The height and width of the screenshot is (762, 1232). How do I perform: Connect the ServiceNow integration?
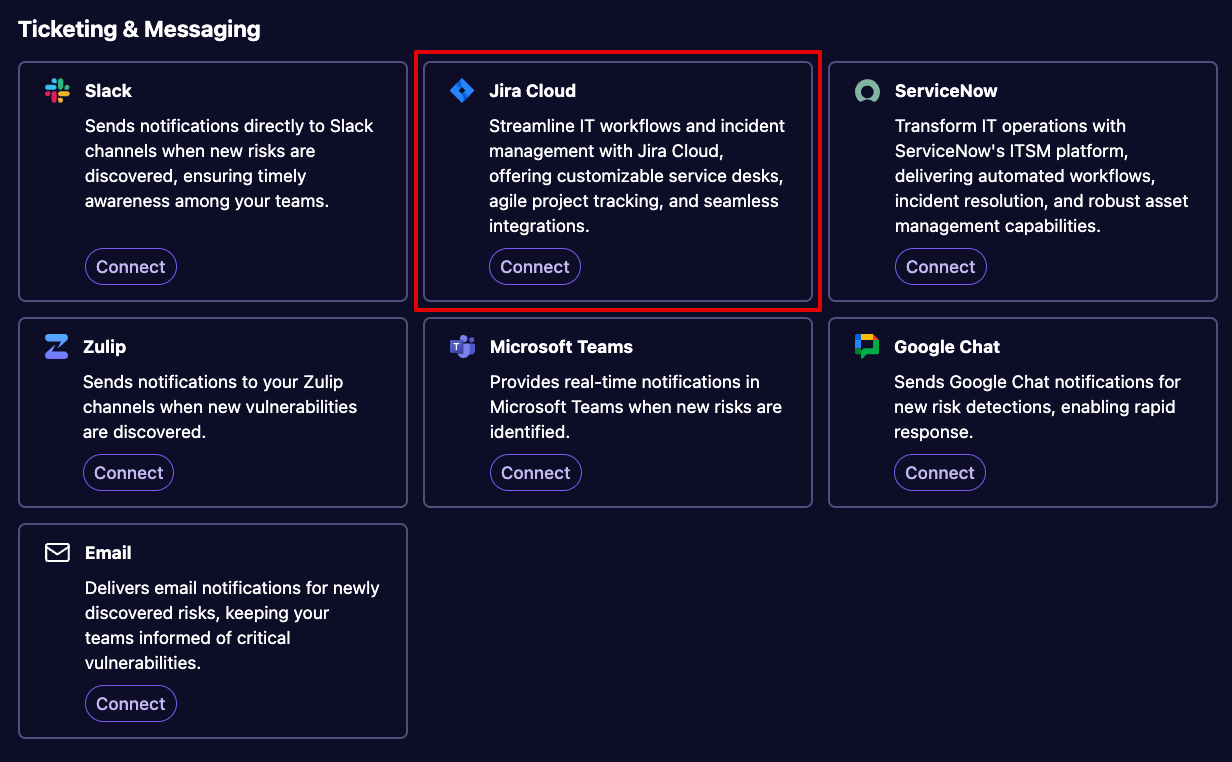click(x=940, y=267)
